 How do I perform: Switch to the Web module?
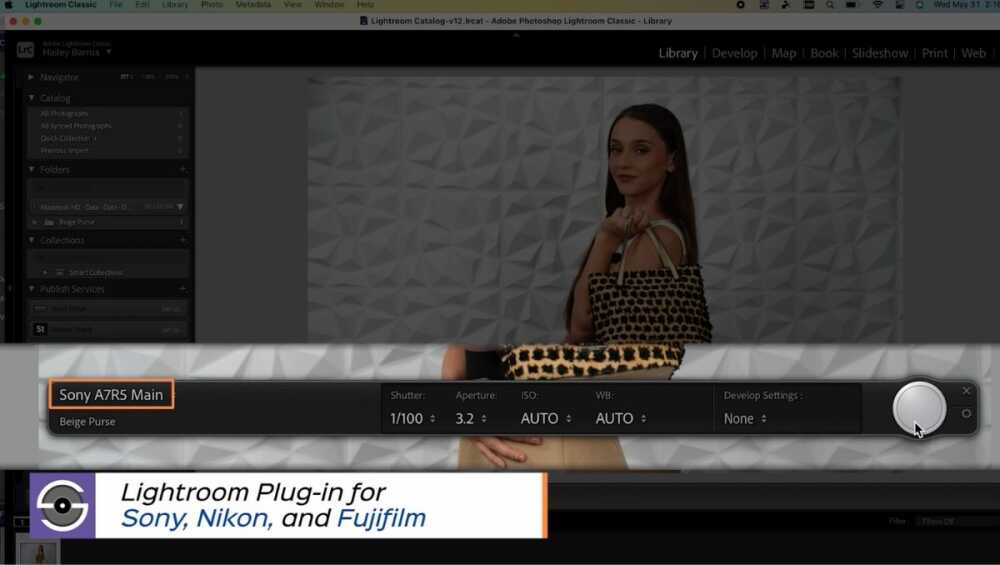pos(973,53)
